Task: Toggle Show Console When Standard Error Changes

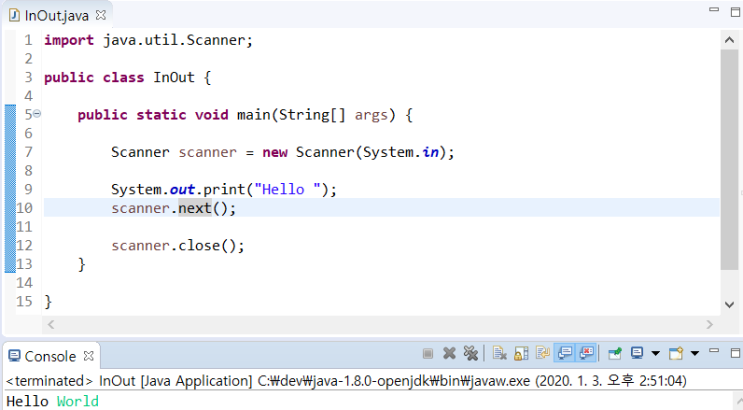Action: click(586, 354)
